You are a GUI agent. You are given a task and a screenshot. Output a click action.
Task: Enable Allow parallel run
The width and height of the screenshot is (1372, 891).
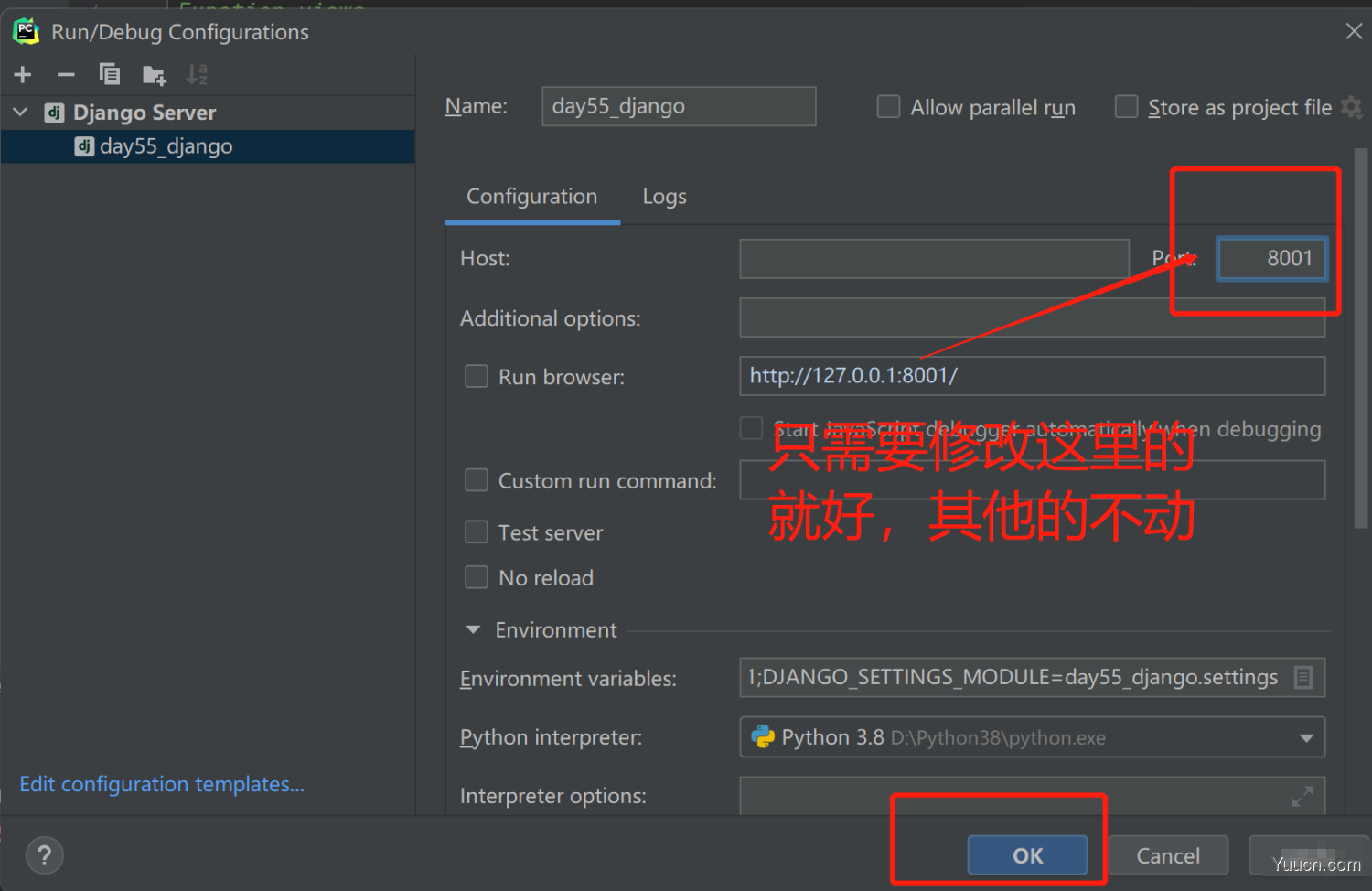888,107
